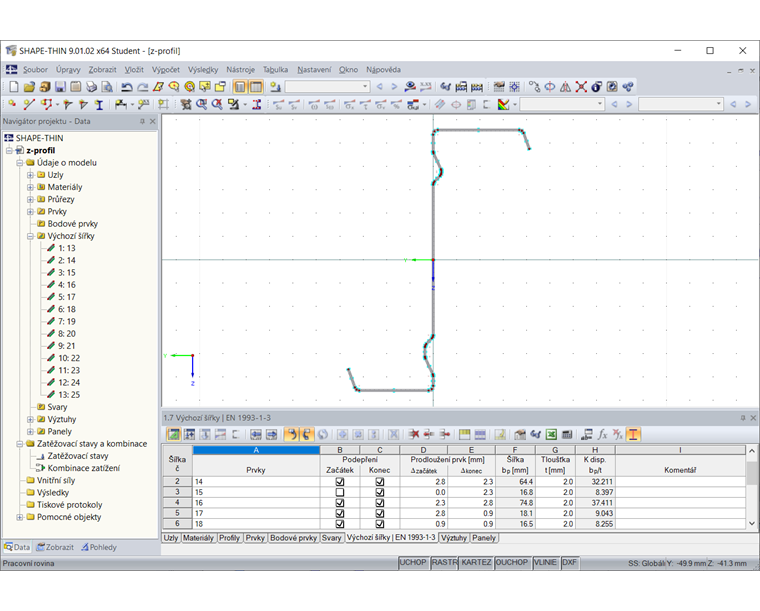Toggle the OUCHOP status bar button
The height and width of the screenshot is (611, 760).
511,563
